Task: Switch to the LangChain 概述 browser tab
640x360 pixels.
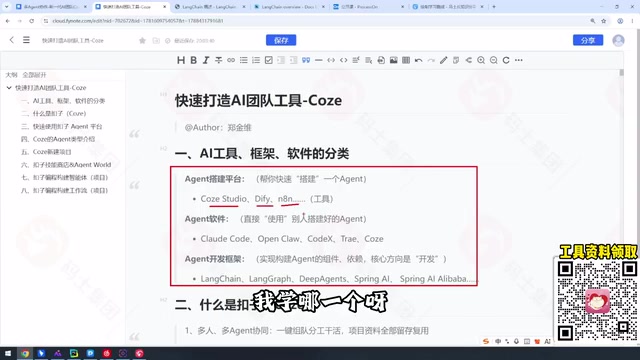Action: click(209, 7)
